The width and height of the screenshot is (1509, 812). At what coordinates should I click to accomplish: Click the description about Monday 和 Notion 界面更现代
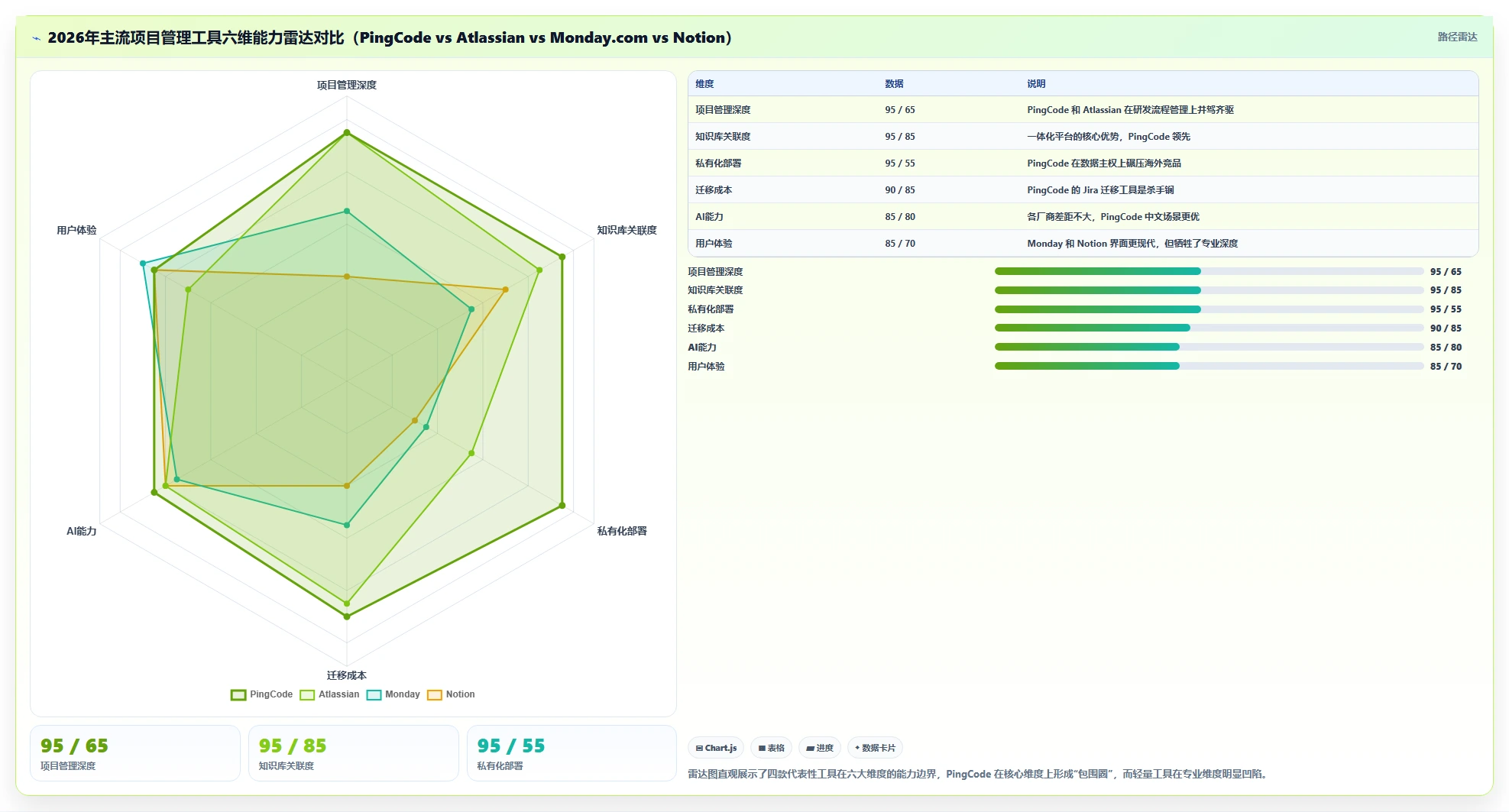(1132, 244)
